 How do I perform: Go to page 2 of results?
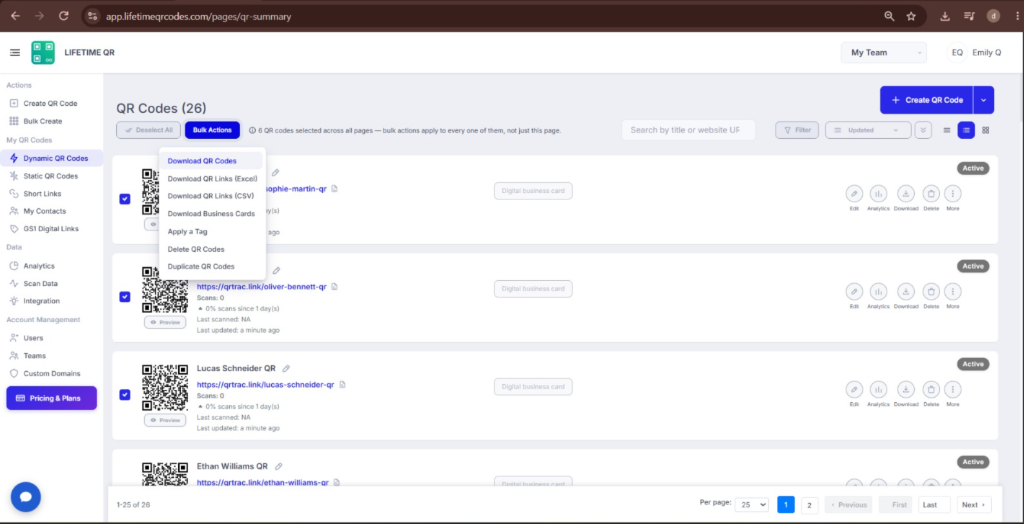809,504
